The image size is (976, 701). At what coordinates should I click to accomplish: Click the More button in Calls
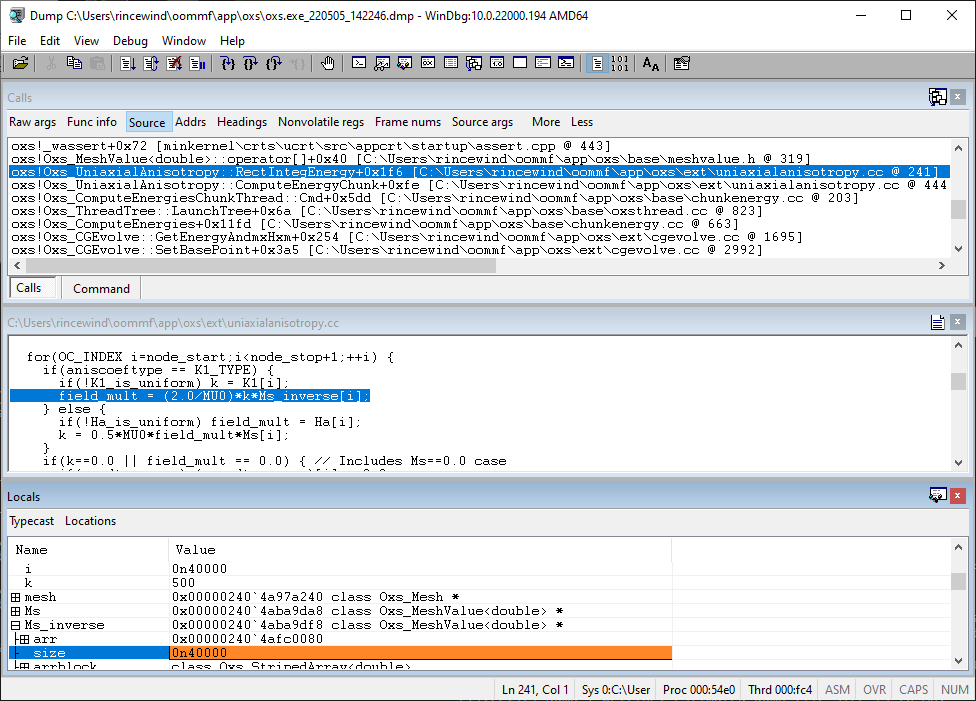point(546,122)
